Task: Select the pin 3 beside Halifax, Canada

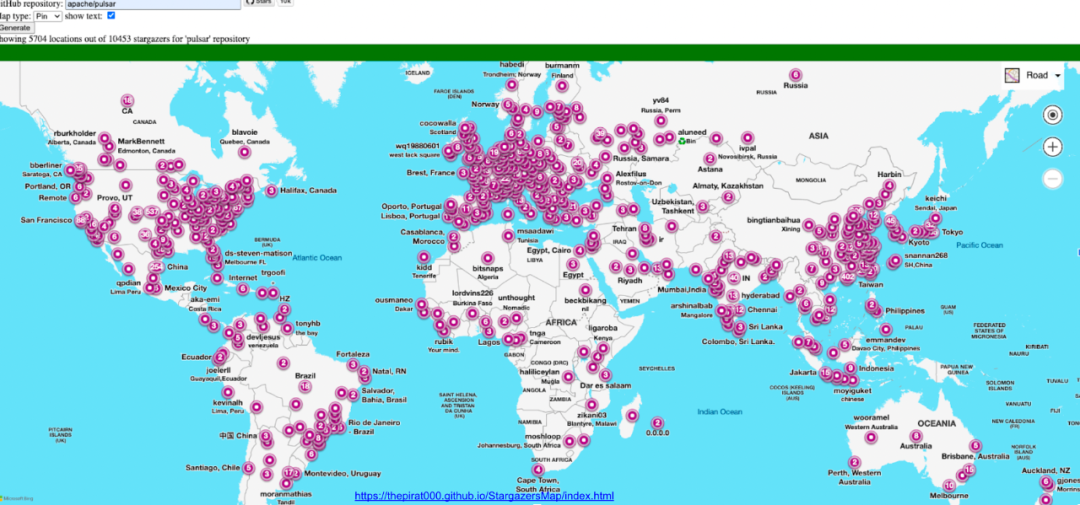Action: click(271, 190)
